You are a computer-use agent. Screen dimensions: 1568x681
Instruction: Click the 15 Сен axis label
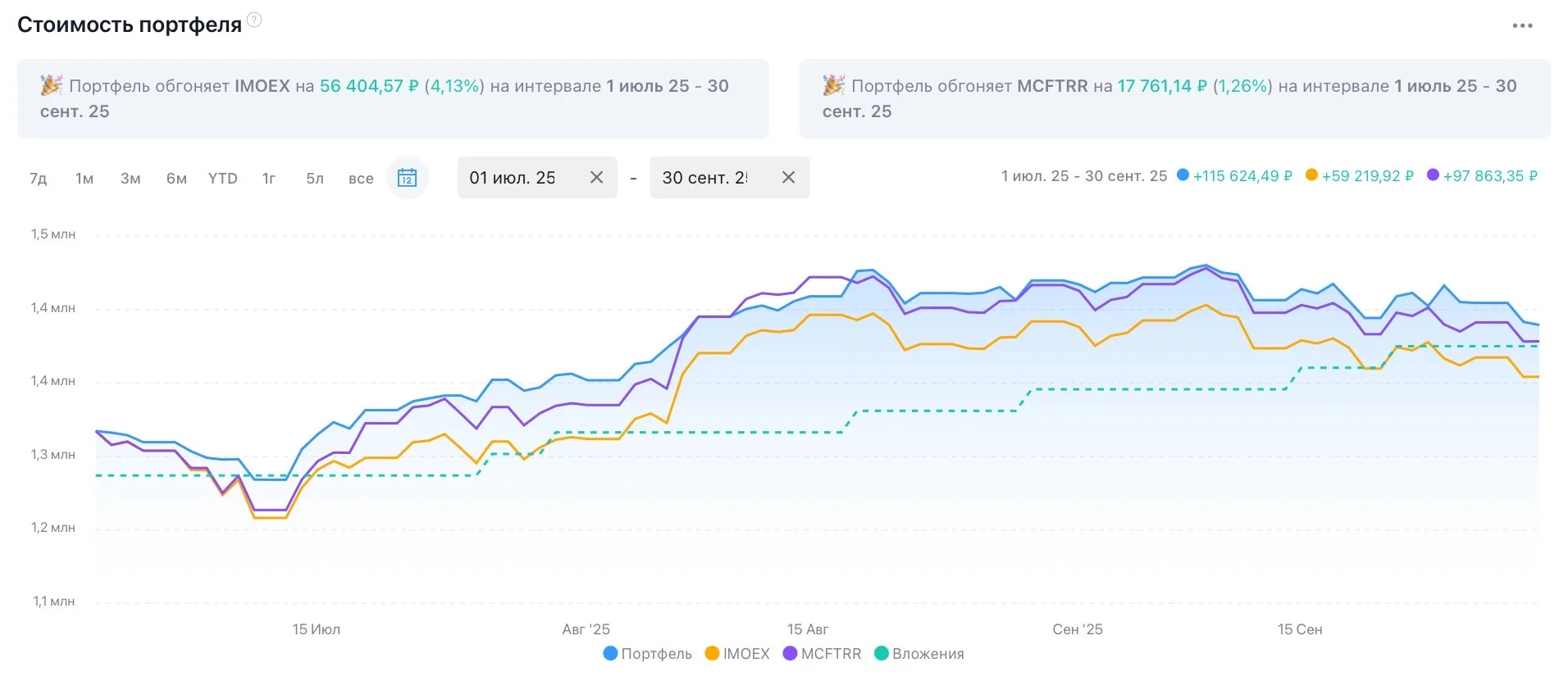pyautogui.click(x=1300, y=629)
